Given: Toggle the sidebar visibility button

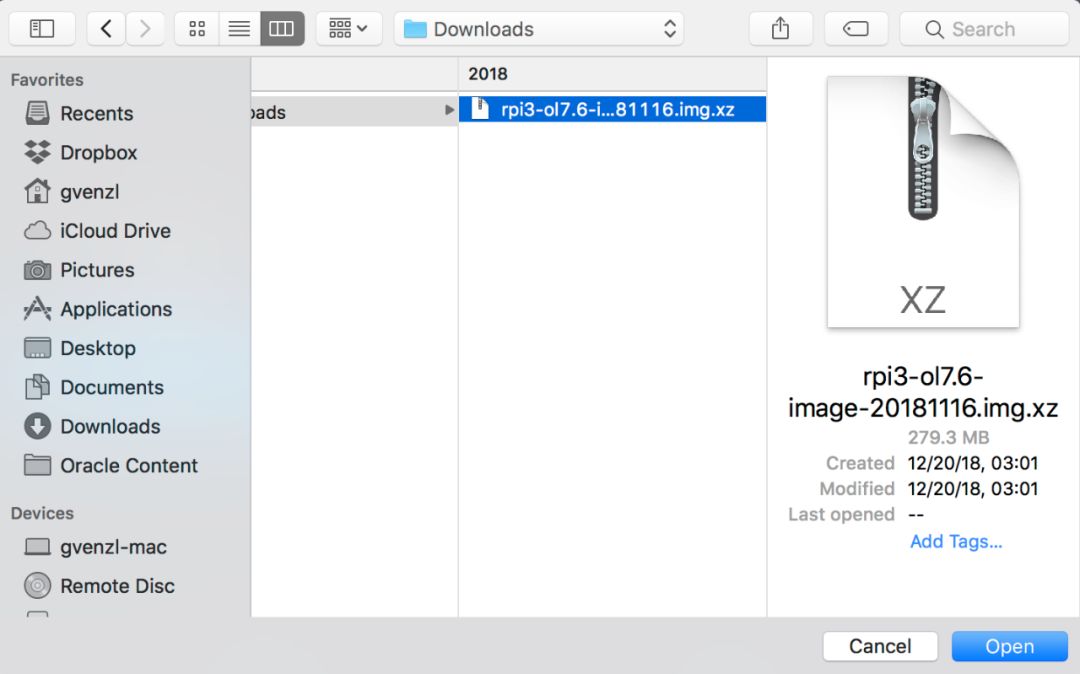Looking at the screenshot, I should coord(42,29).
